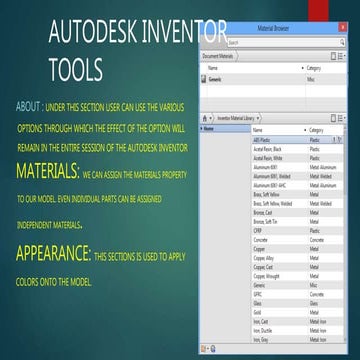Toggle library panel icon in Document Materials bar
Screen dimensions: 360x360
333,56
